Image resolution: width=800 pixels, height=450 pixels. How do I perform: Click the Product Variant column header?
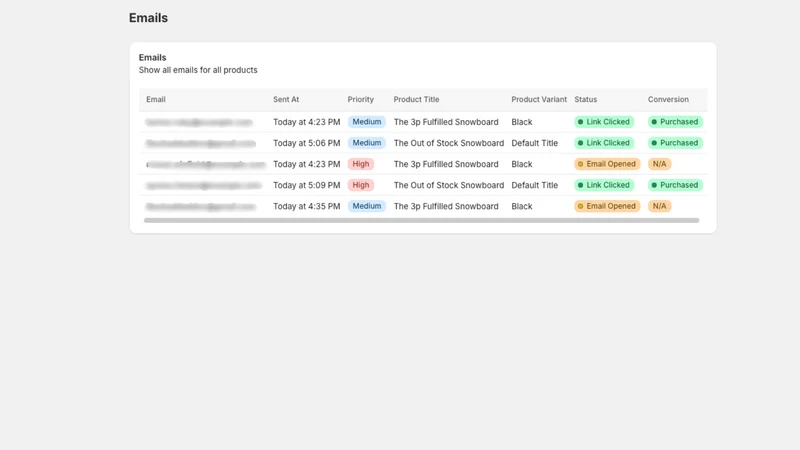539,99
